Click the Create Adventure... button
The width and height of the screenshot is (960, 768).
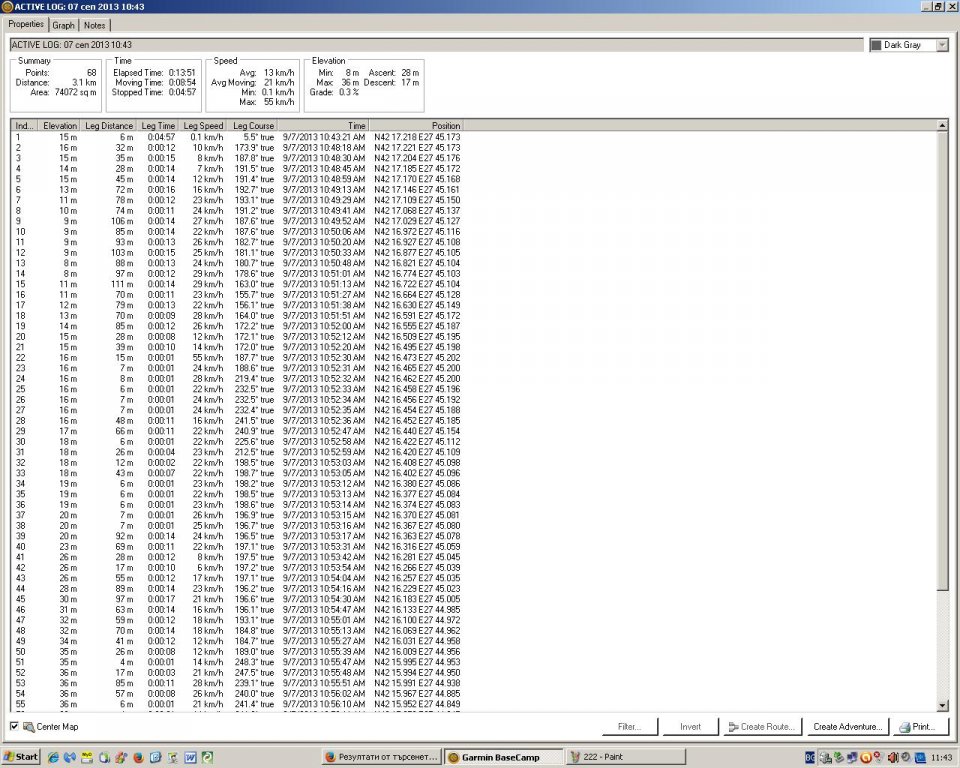tap(847, 726)
